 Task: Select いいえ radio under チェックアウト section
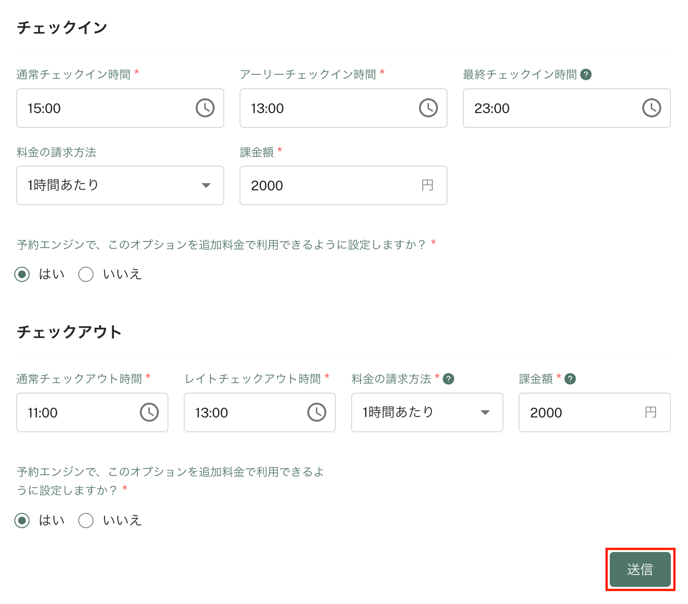click(x=86, y=521)
